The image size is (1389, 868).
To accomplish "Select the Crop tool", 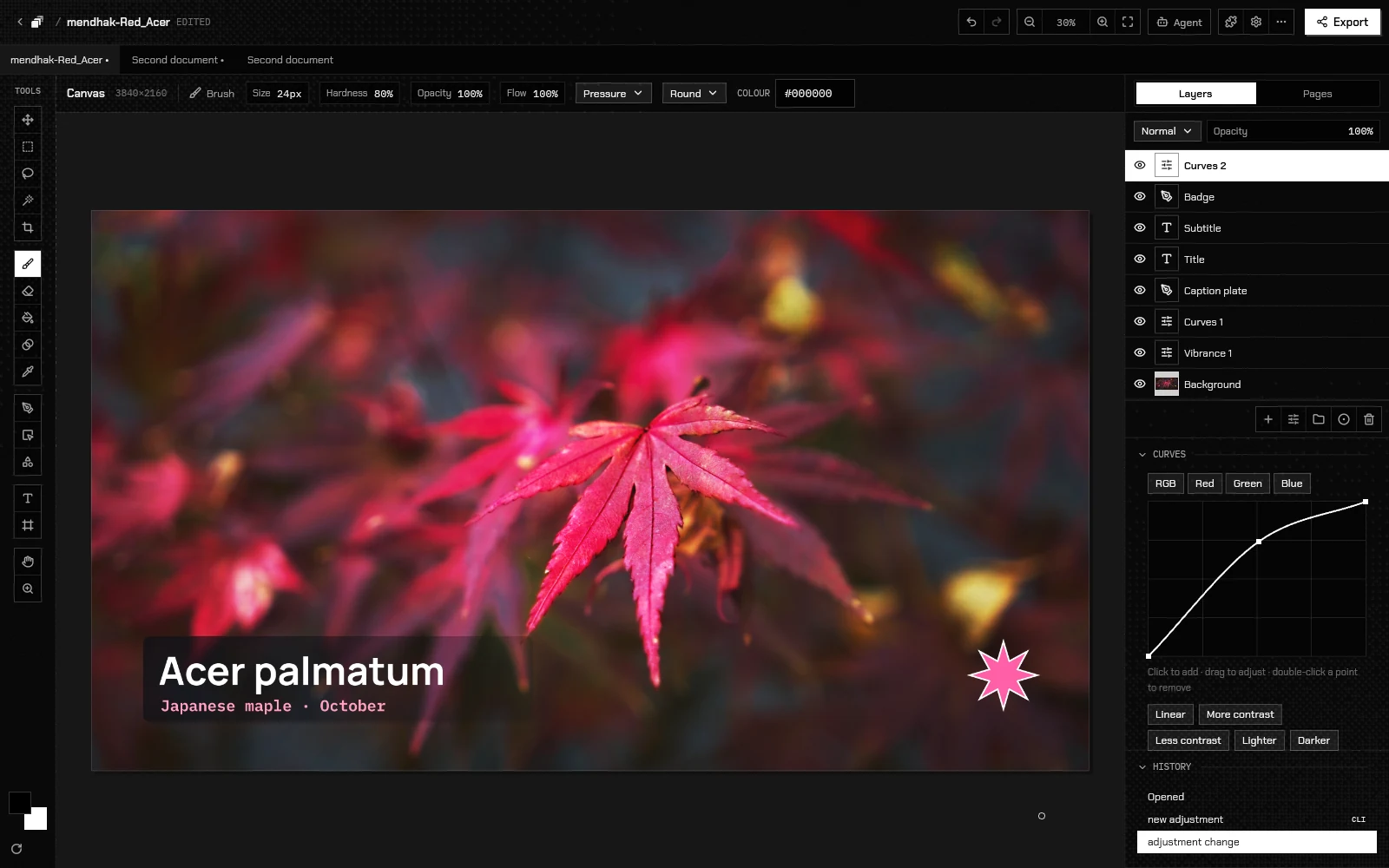I will click(28, 227).
